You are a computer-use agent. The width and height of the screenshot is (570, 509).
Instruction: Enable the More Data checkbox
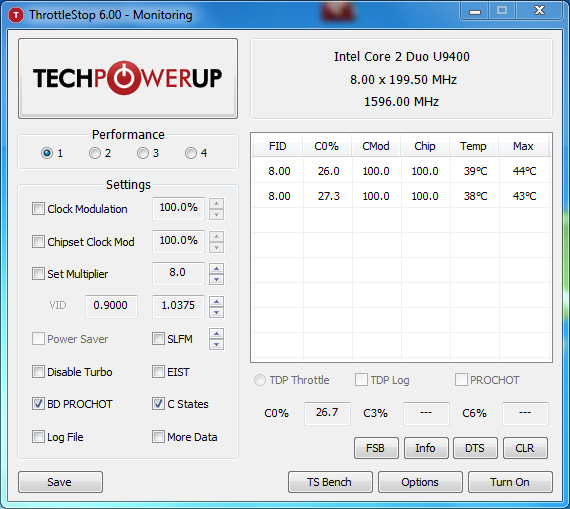coord(158,436)
